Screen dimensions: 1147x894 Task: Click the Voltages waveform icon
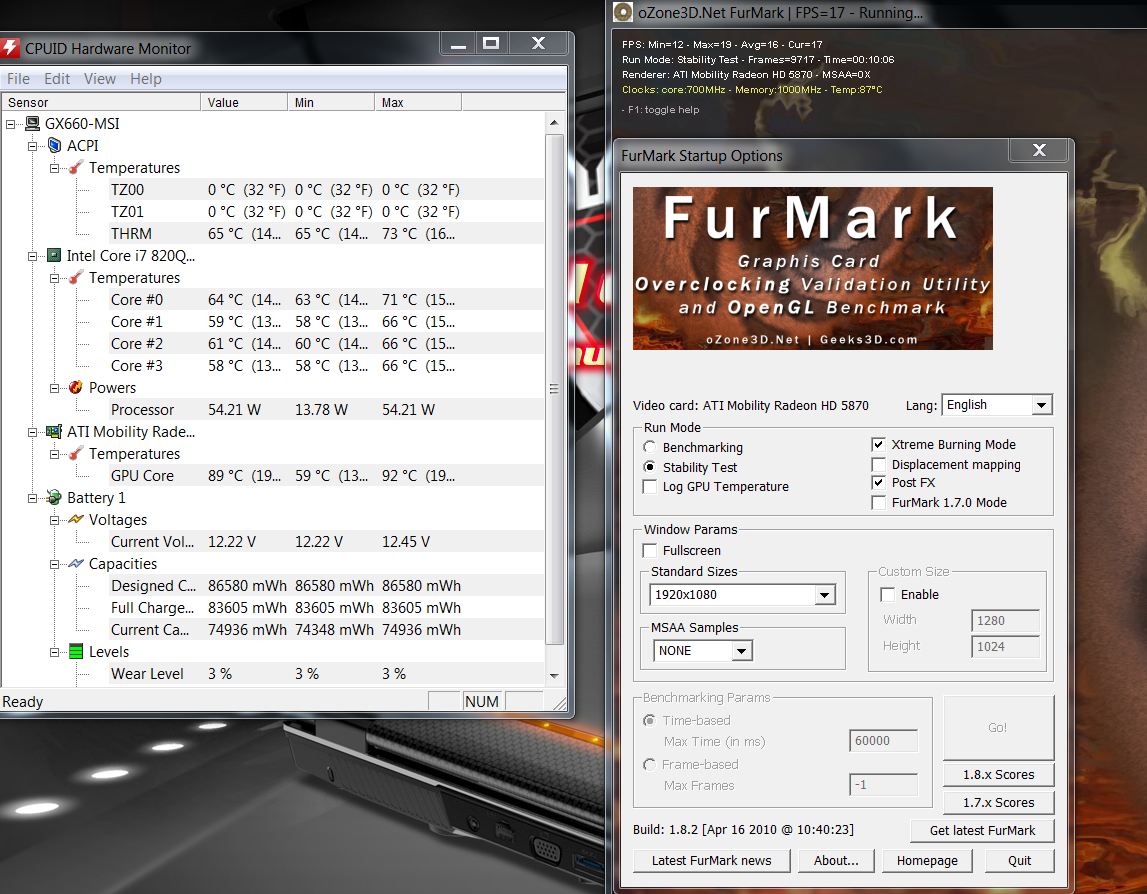(x=76, y=519)
